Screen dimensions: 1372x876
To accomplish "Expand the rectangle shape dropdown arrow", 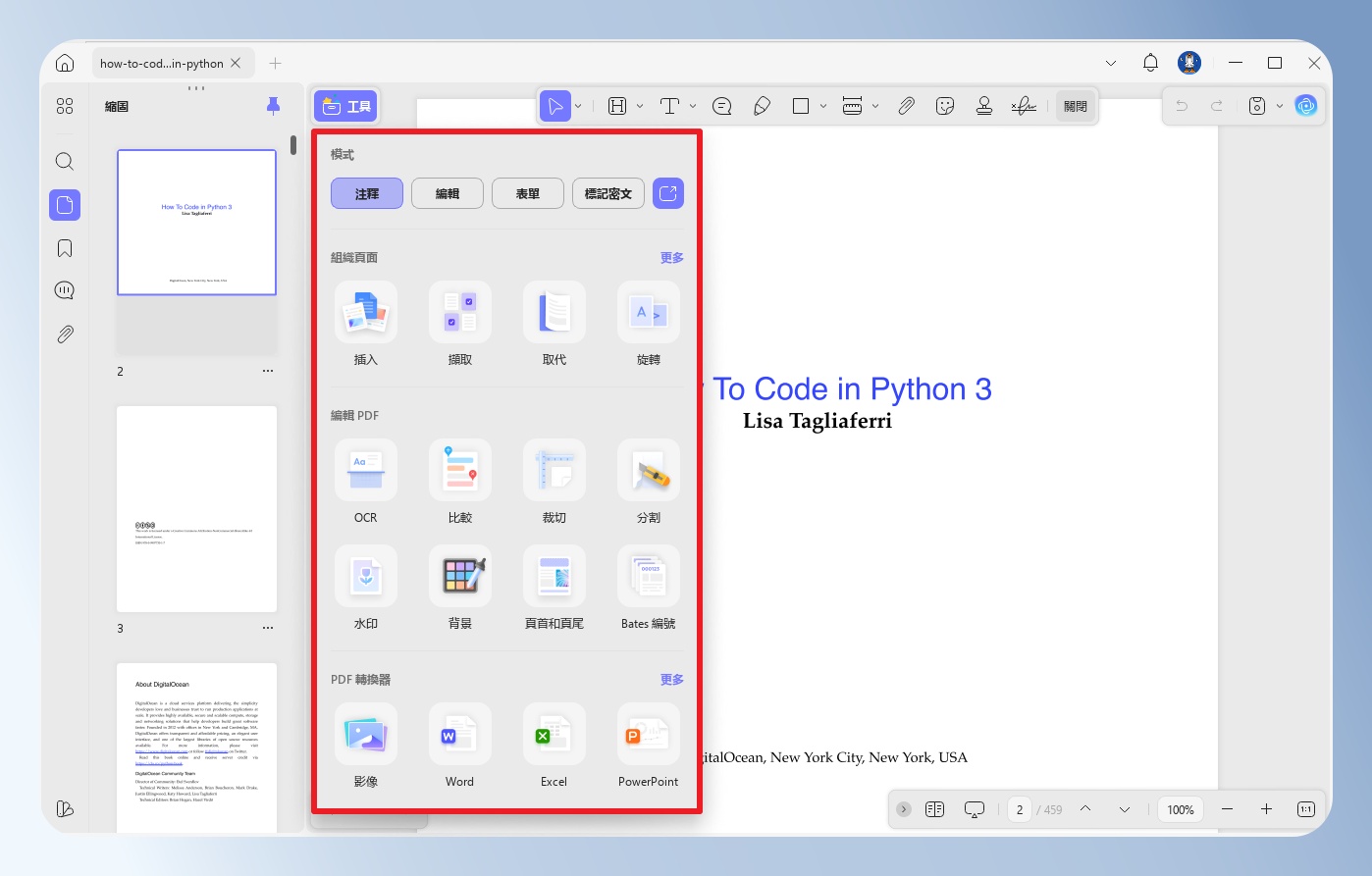I will coord(823,106).
